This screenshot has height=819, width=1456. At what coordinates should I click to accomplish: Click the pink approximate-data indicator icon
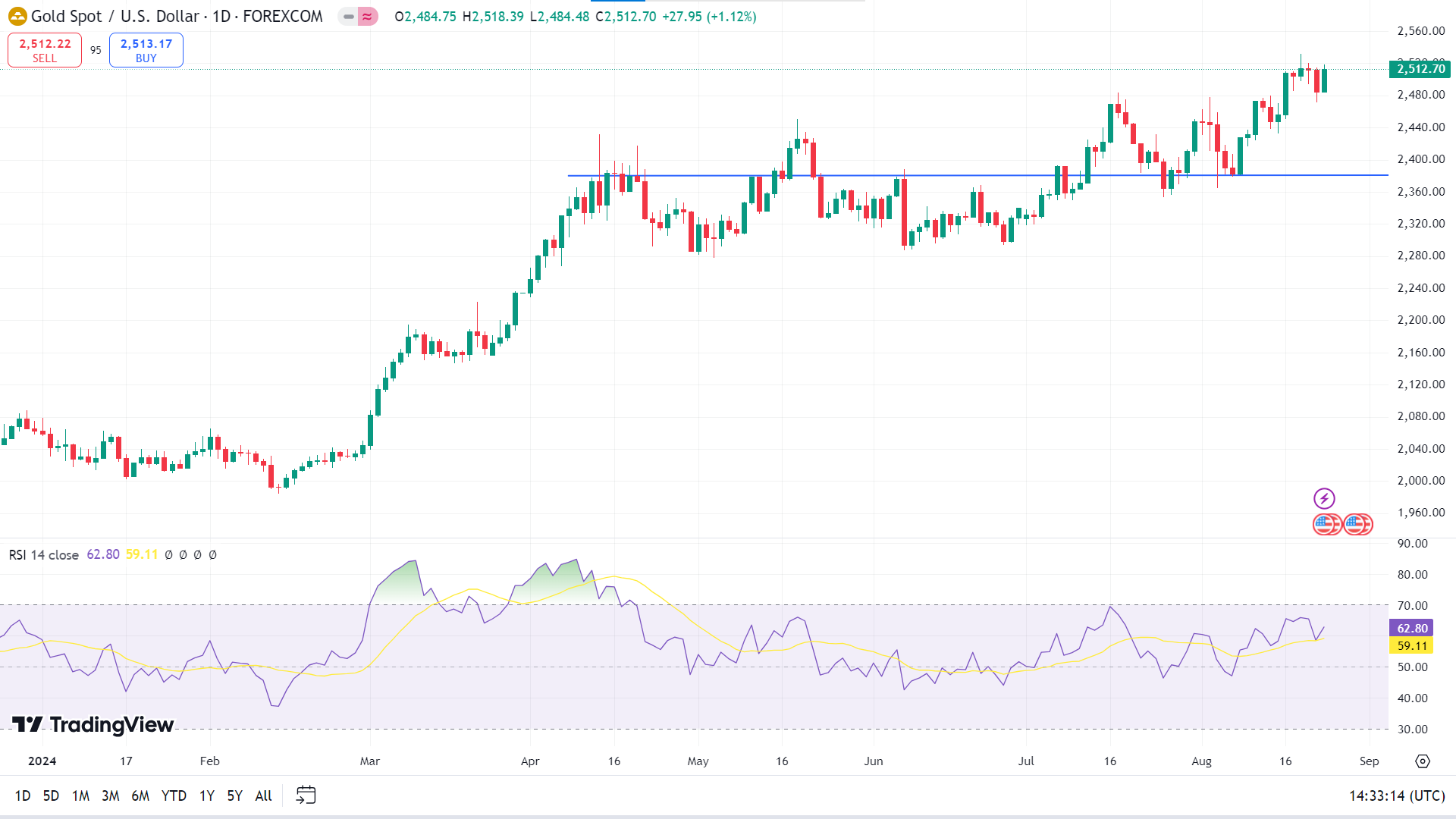368,16
